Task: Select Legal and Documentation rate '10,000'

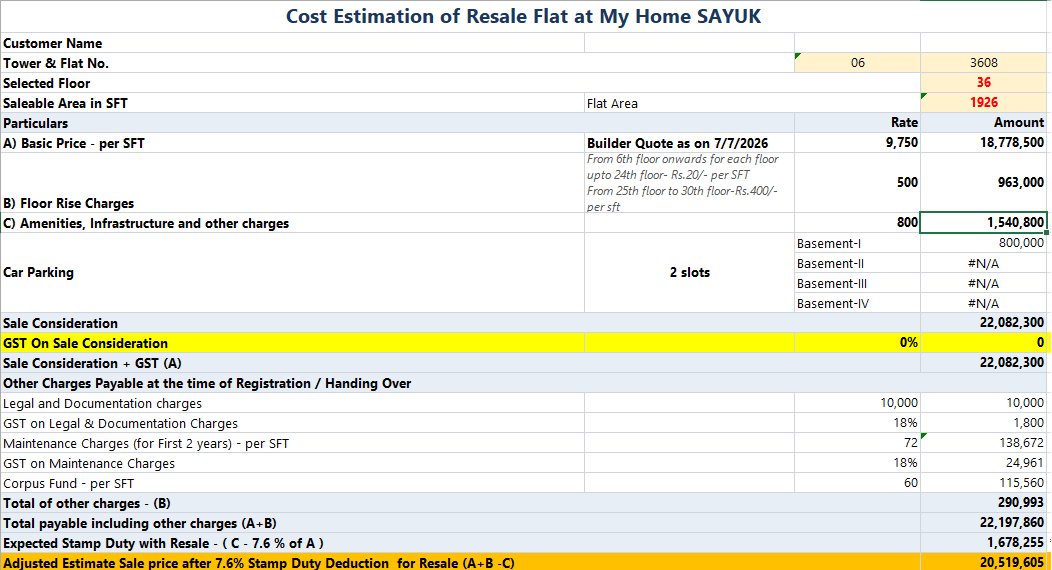Action: [x=857, y=403]
